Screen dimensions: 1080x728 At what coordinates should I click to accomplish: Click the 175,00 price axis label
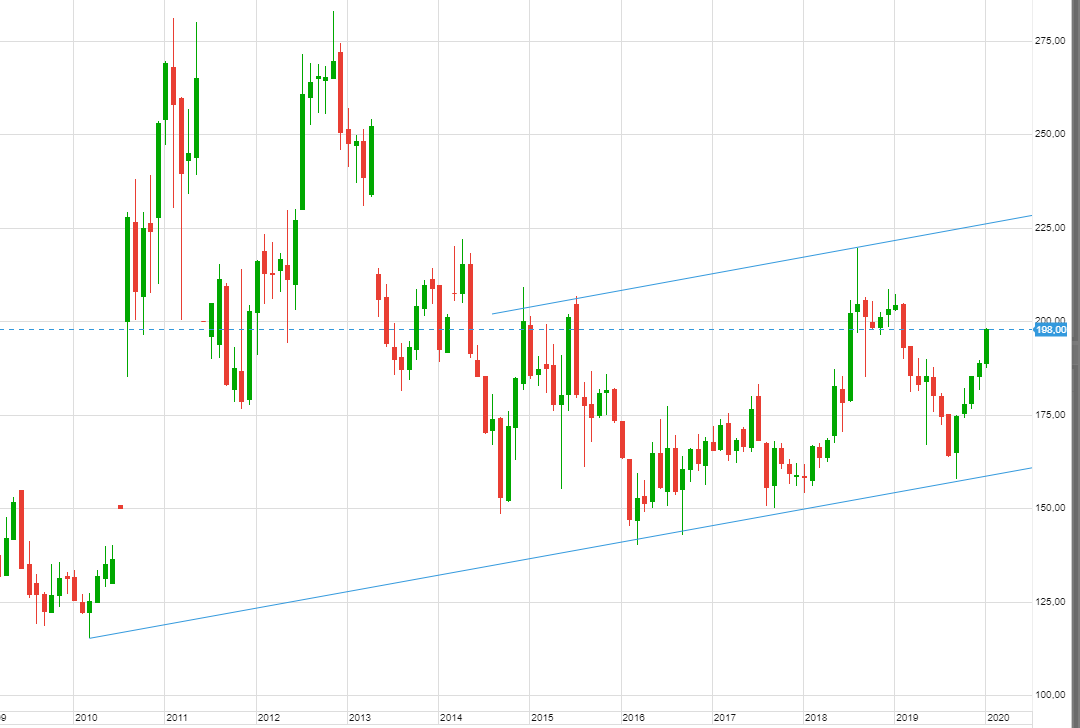(x=1049, y=414)
